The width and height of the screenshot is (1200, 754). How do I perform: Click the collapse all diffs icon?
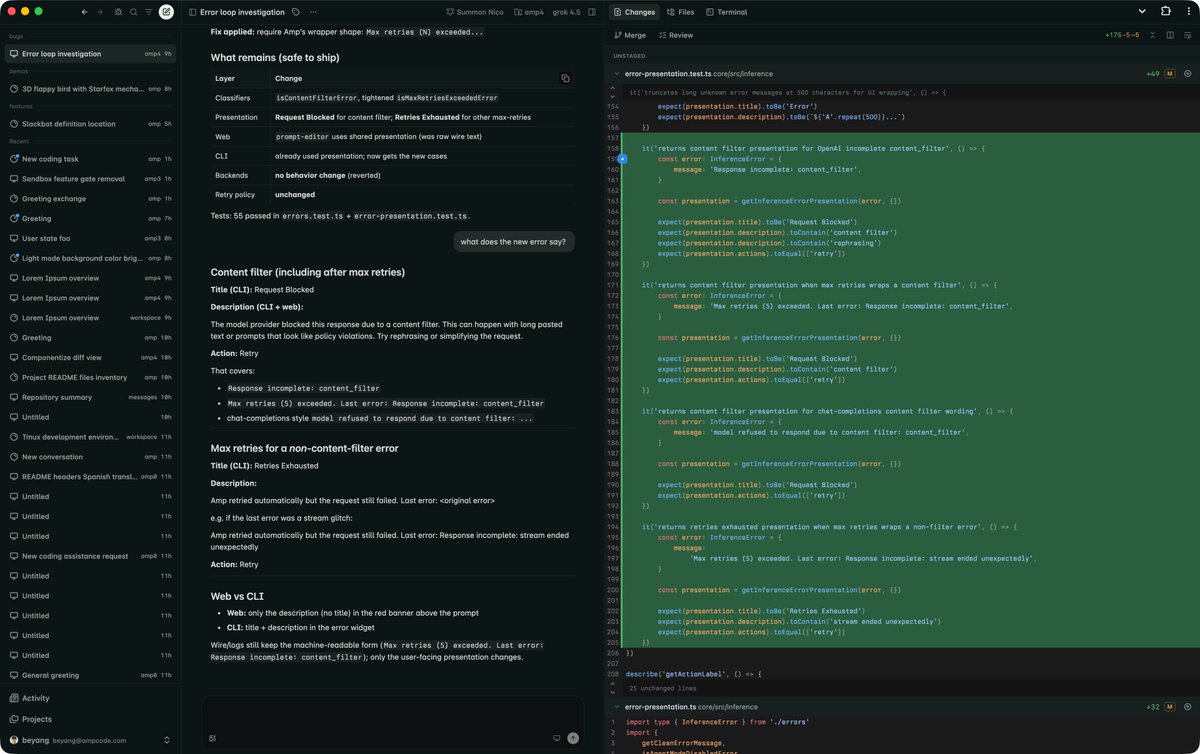click(1153, 35)
